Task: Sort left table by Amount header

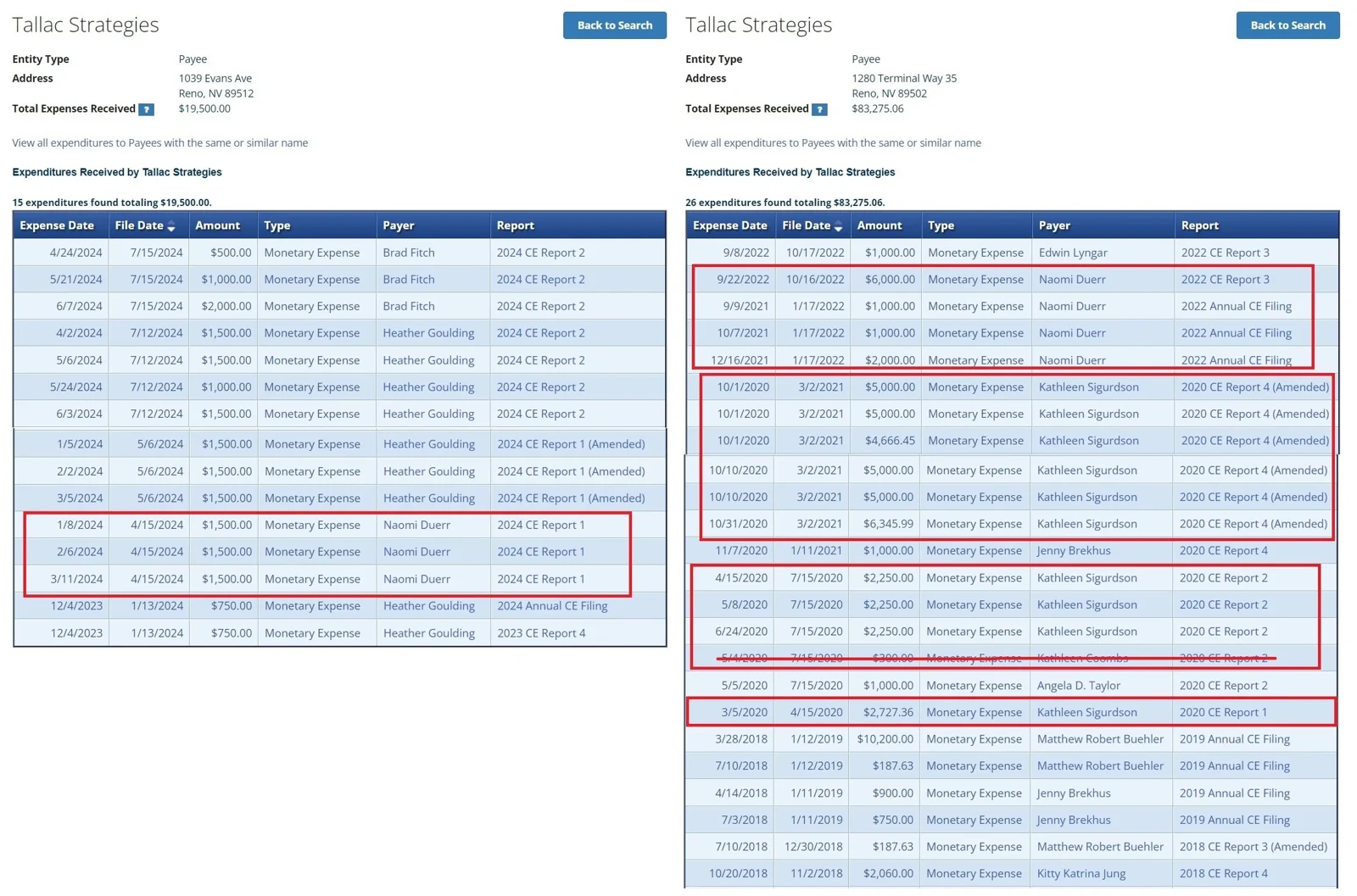Action: click(x=217, y=225)
